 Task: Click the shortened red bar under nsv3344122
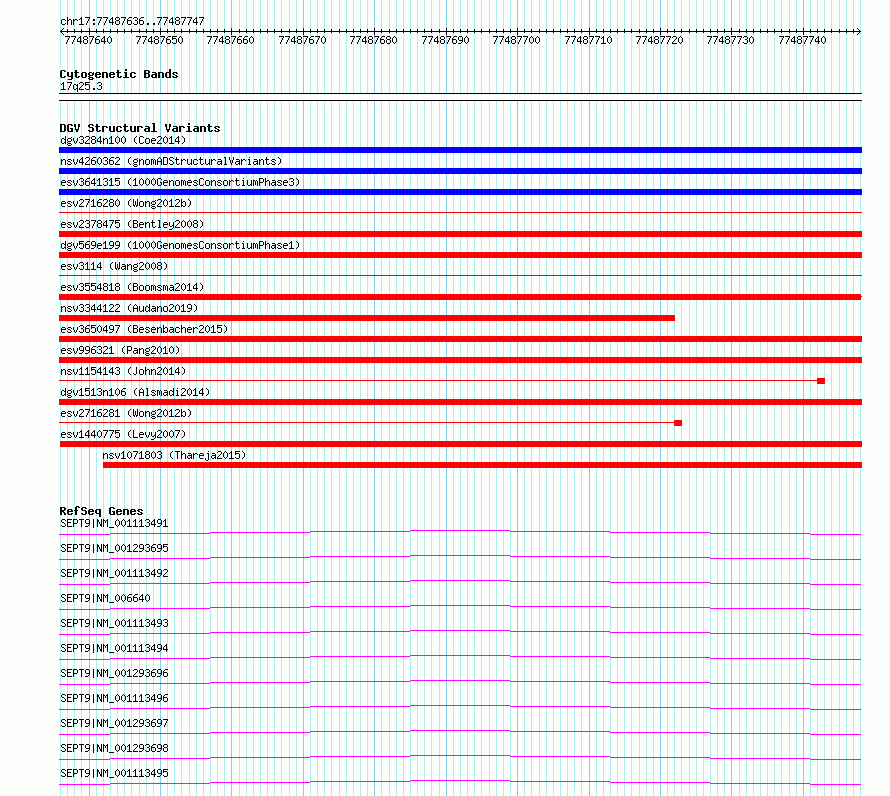[367, 318]
